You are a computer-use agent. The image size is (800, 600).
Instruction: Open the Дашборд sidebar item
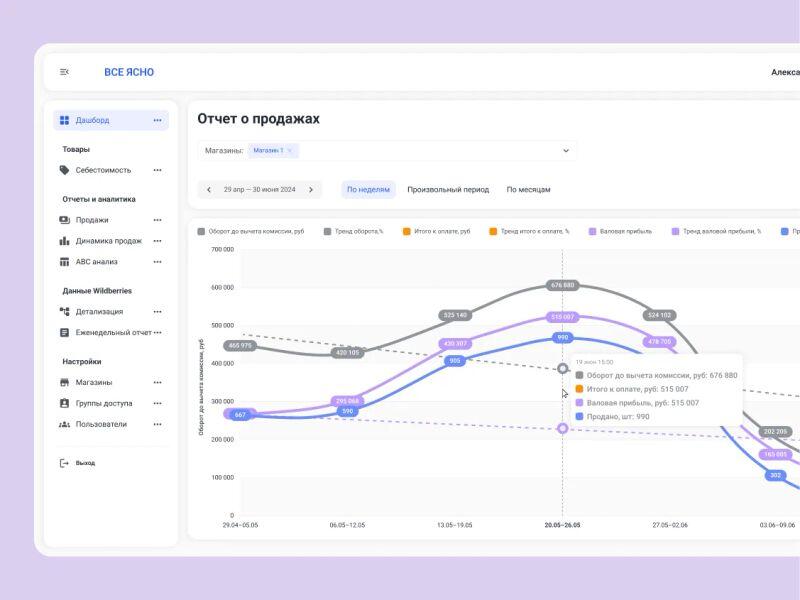coord(92,120)
